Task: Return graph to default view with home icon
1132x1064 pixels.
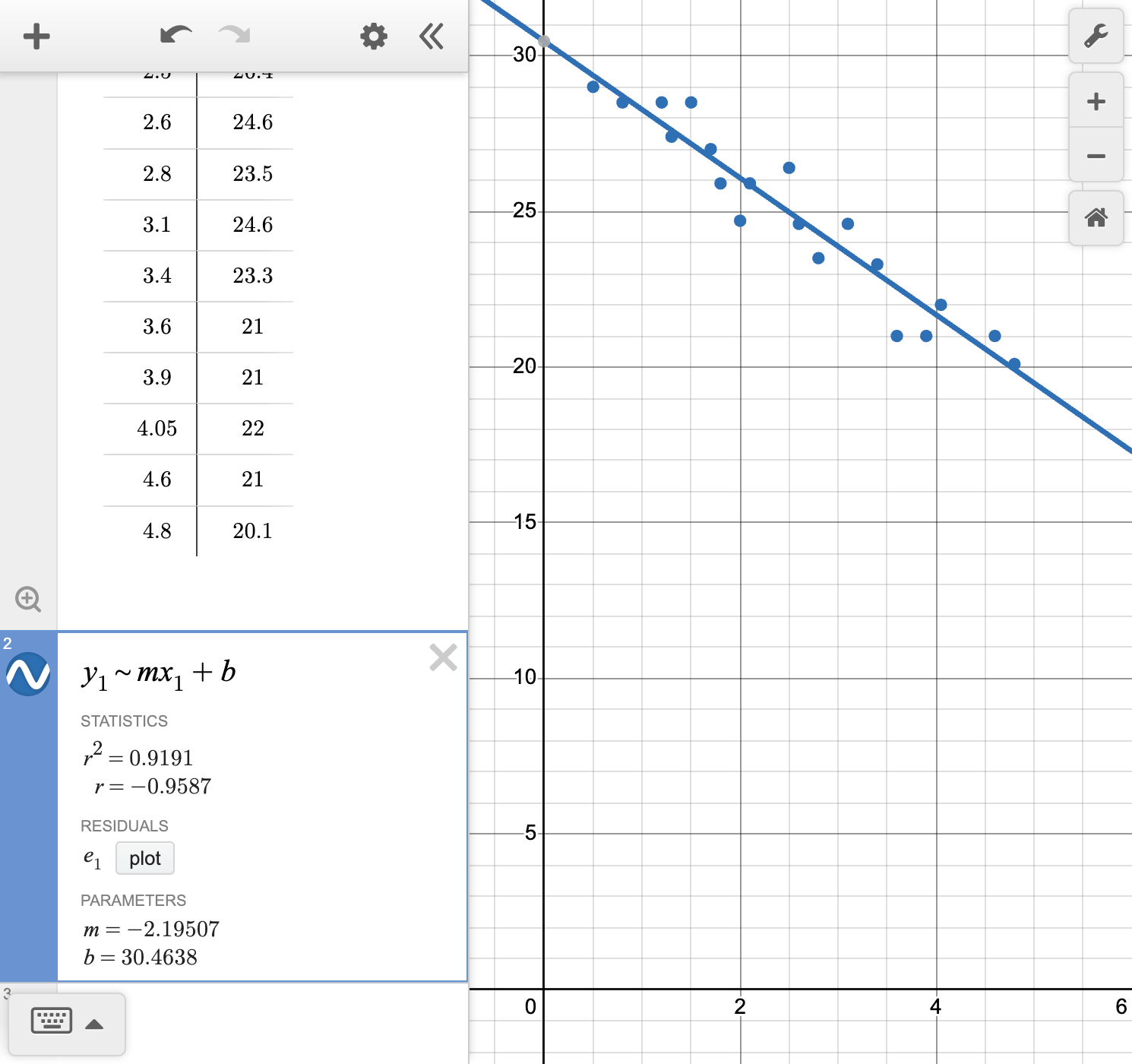Action: point(1096,219)
